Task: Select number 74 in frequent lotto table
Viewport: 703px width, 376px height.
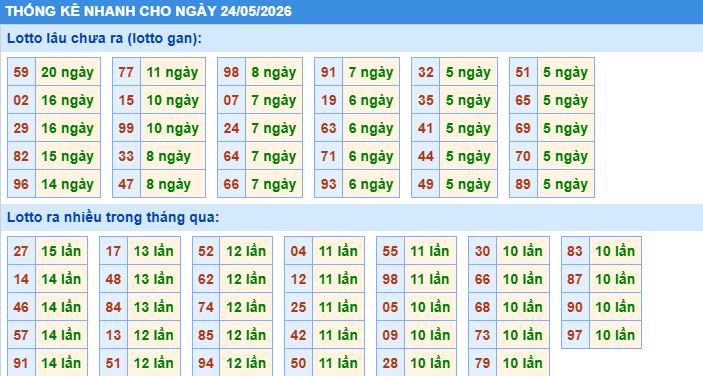Action: click(206, 307)
